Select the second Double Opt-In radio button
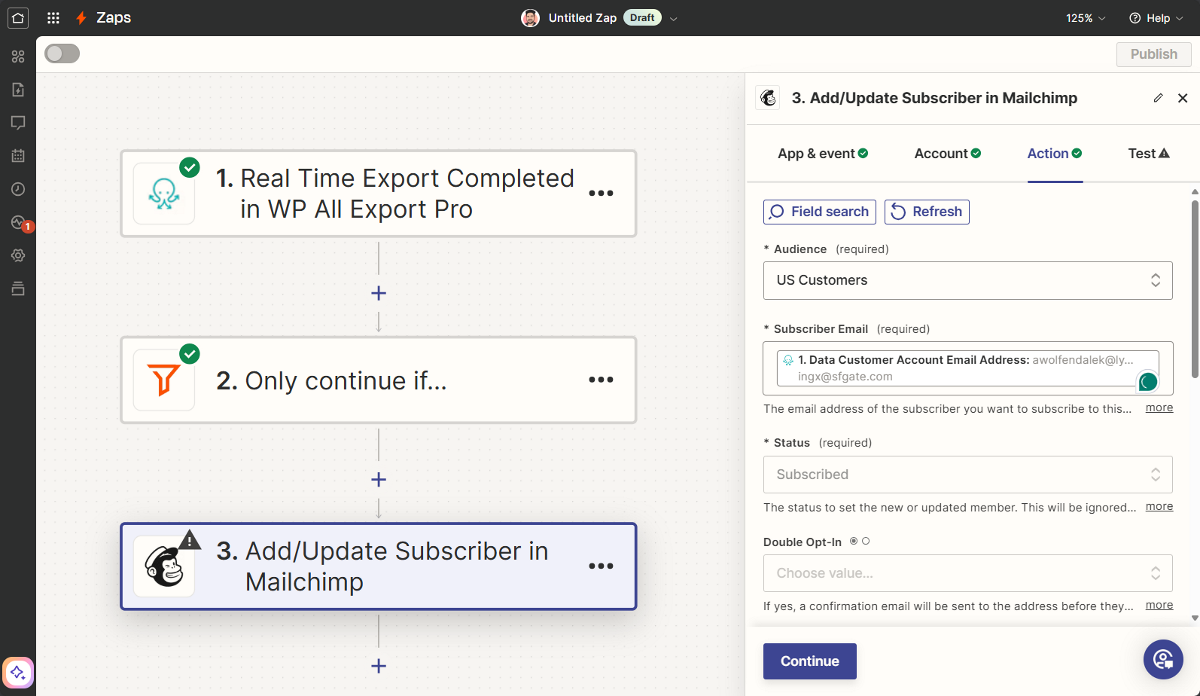This screenshot has width=1200, height=696. pyautogui.click(x=866, y=541)
